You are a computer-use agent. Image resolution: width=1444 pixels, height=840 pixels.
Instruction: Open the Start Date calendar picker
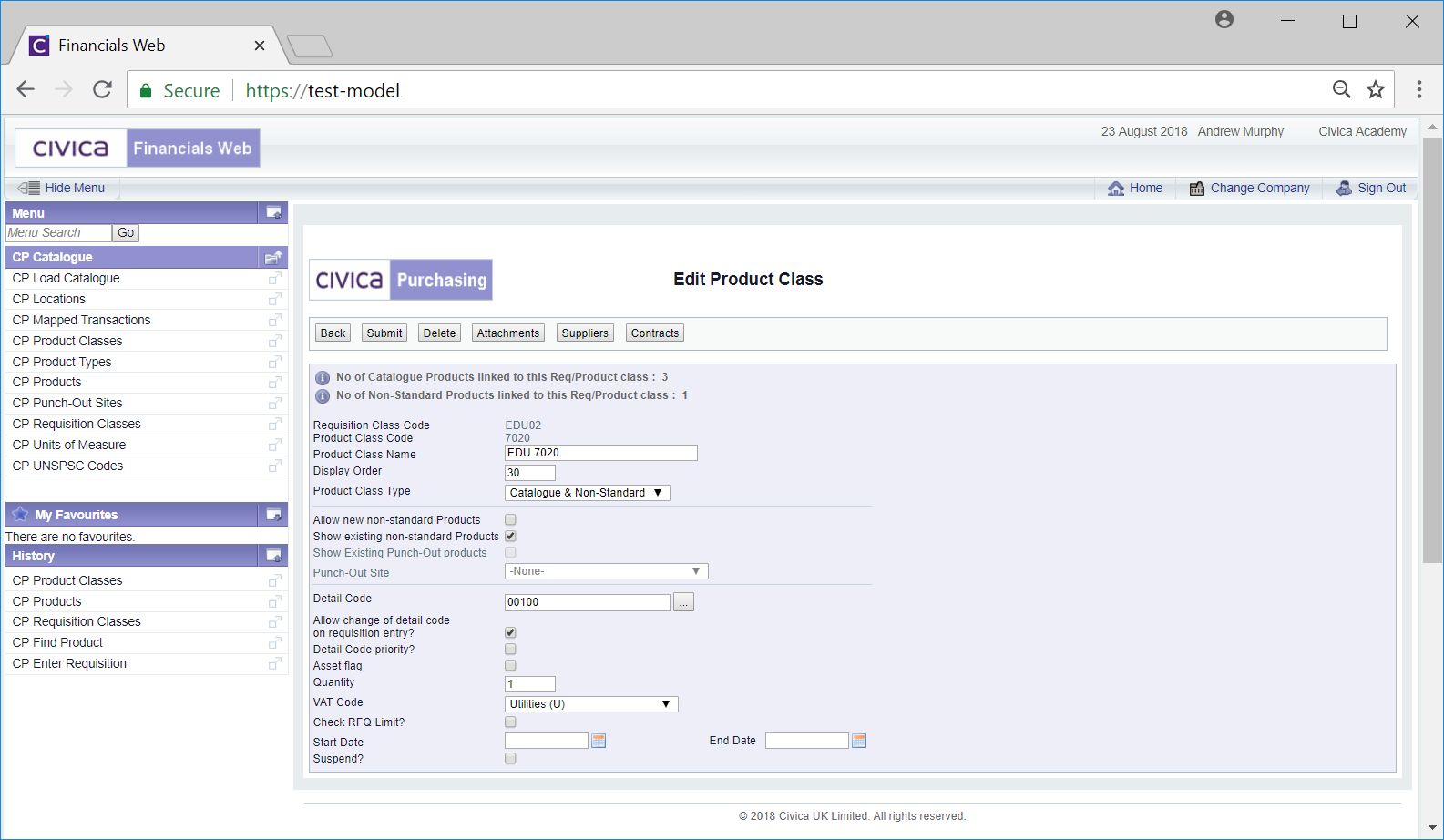pyautogui.click(x=599, y=741)
